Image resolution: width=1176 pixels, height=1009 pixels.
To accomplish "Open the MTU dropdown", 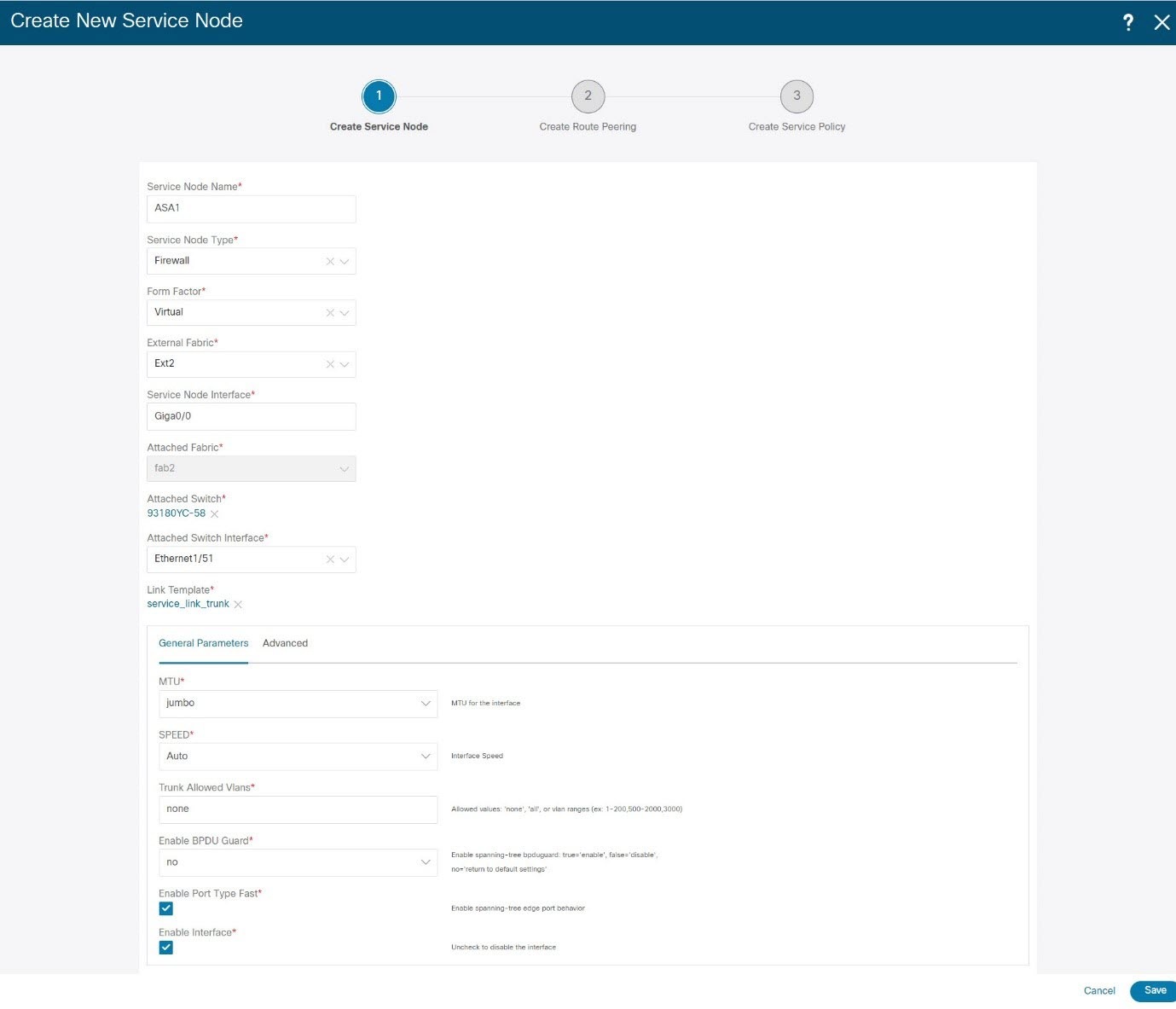I will pos(426,703).
